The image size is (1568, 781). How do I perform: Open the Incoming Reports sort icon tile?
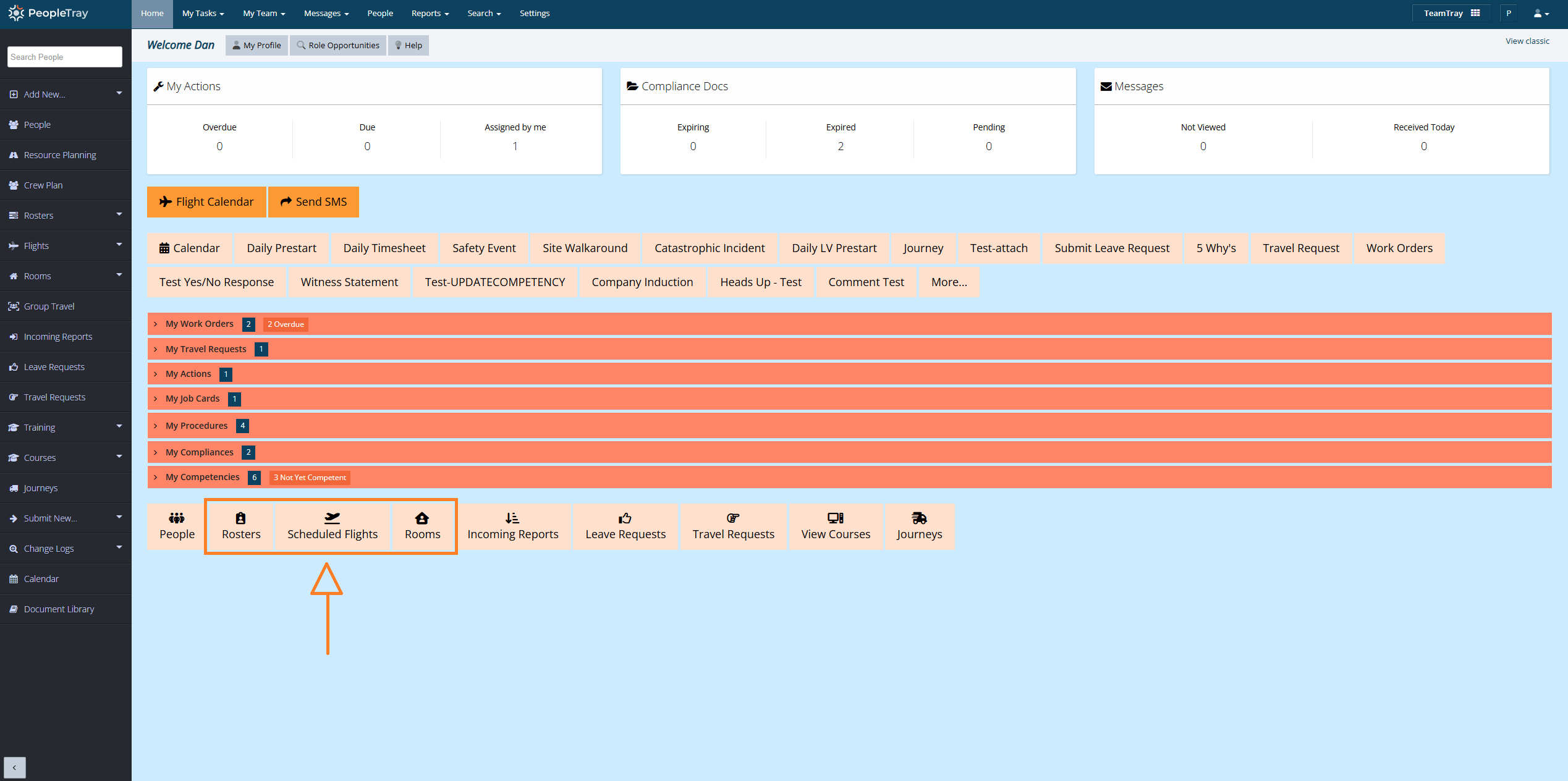[x=512, y=526]
